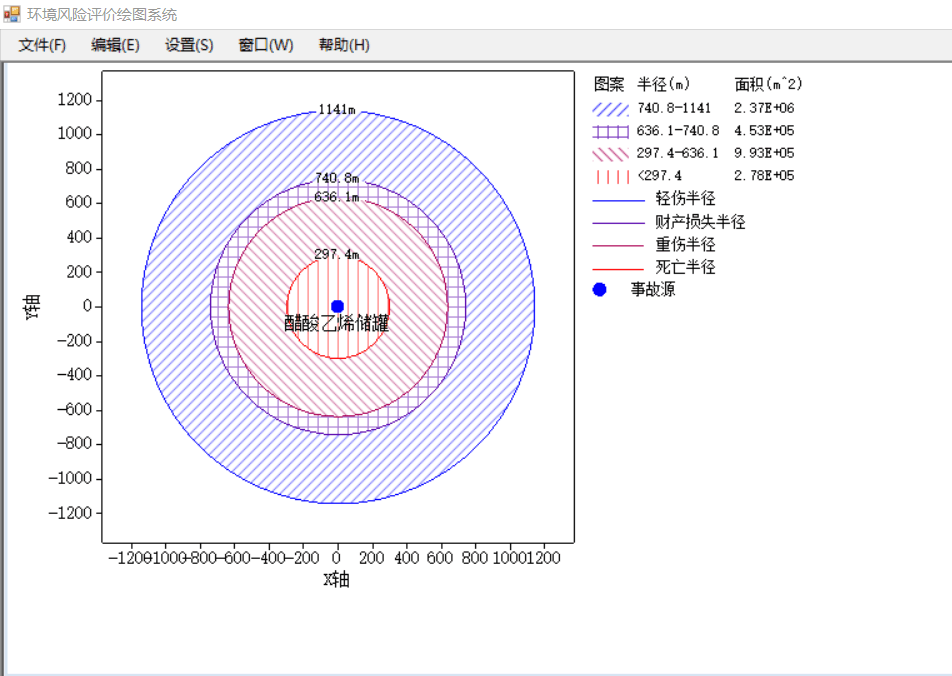Screen dimensions: 952x676
Task: Click the Y-axis tick label -1200
Action: [70, 513]
